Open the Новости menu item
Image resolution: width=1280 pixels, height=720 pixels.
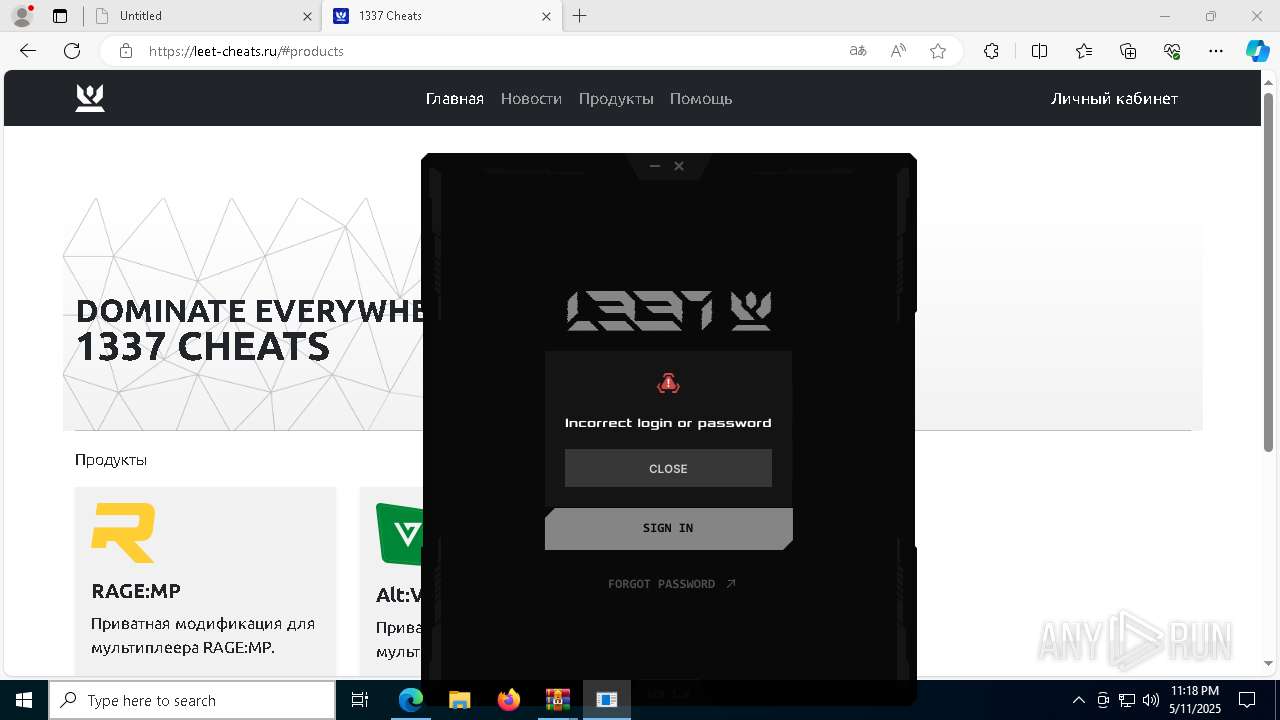pos(531,98)
